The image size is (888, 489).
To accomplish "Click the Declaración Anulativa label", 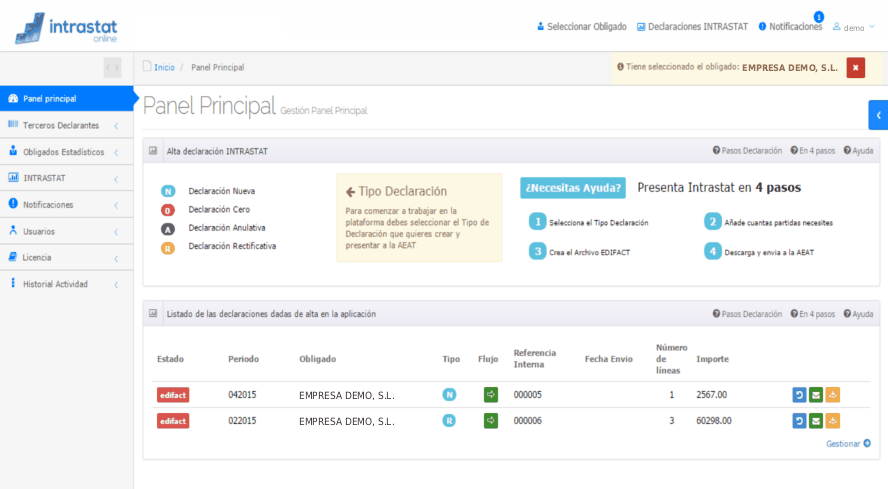I will (x=227, y=228).
